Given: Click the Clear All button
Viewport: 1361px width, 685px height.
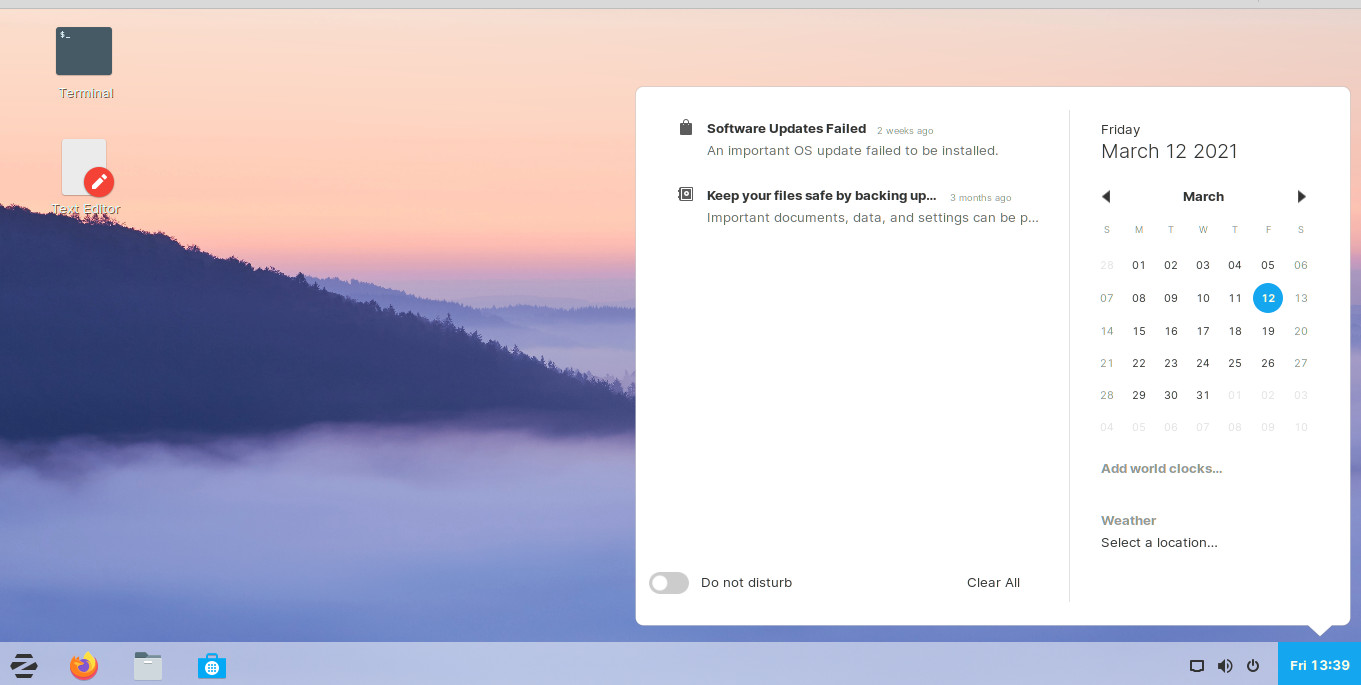Looking at the screenshot, I should point(993,582).
